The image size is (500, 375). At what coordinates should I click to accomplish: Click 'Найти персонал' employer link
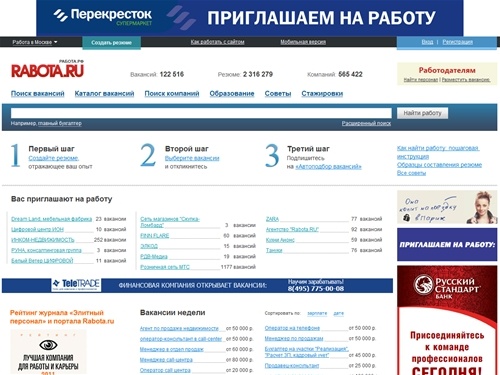coord(421,80)
